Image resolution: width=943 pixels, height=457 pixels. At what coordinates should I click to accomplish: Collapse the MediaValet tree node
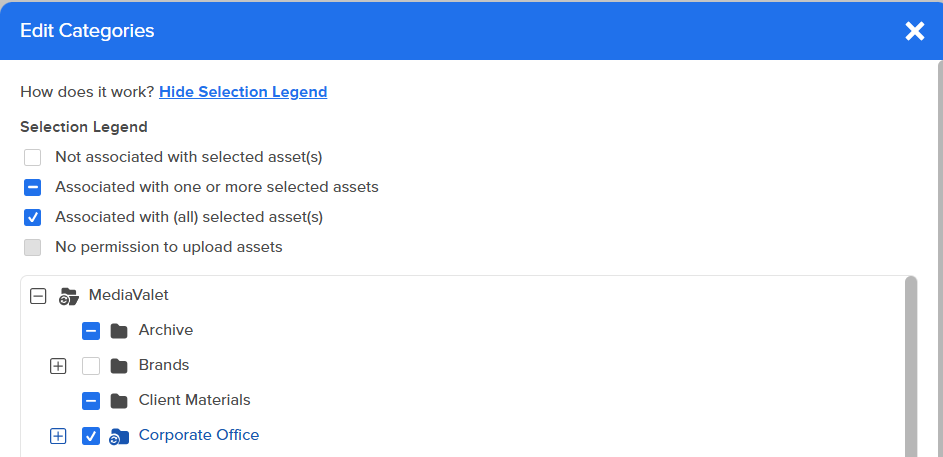pyautogui.click(x=38, y=296)
